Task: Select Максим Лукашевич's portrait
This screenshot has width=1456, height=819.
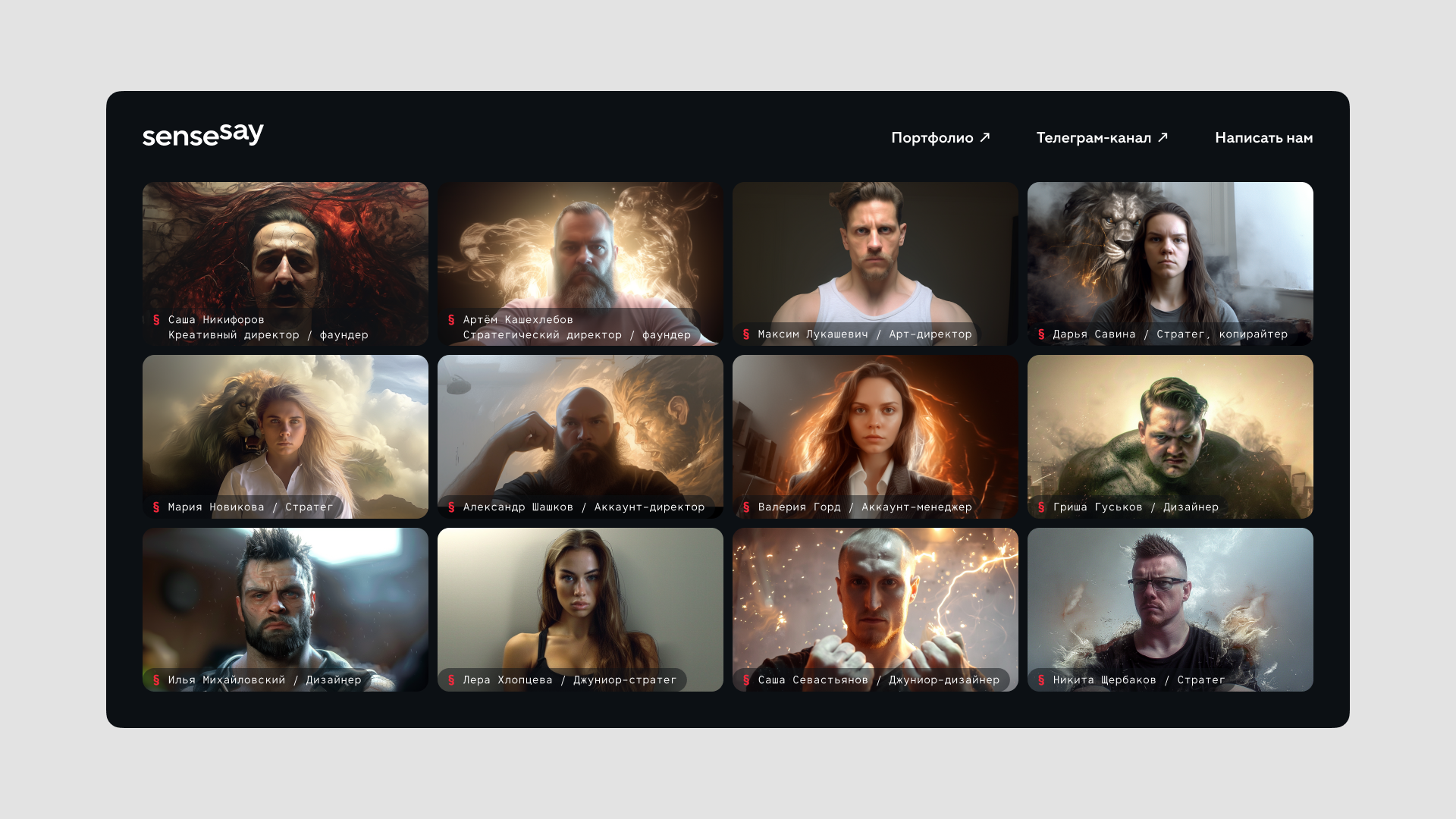Action: click(875, 264)
